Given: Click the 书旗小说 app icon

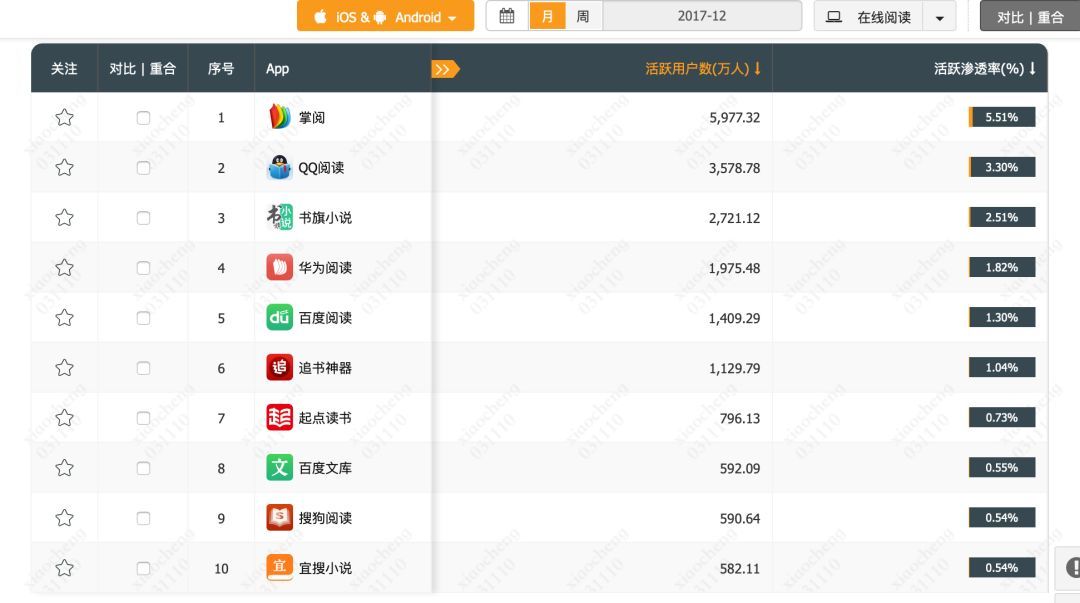Looking at the screenshot, I should 279,217.
